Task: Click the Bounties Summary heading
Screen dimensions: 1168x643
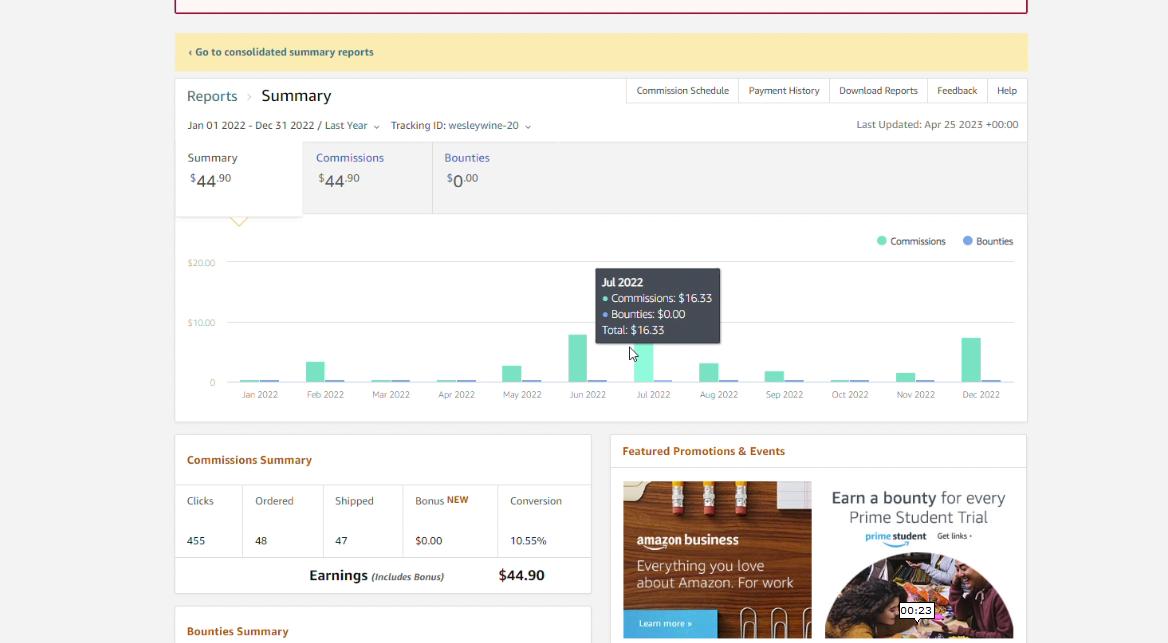Action: 238,632
